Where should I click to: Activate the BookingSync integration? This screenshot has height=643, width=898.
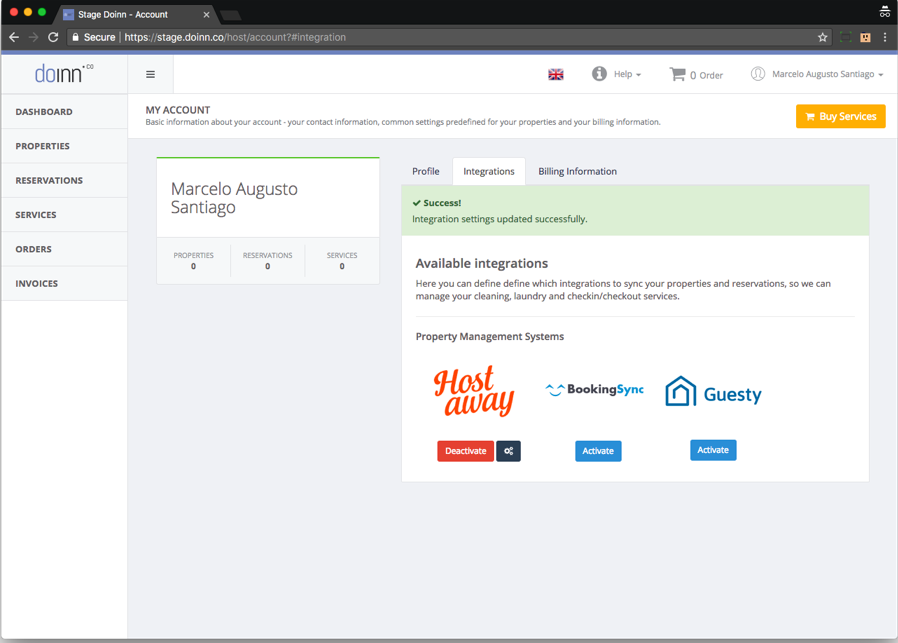(598, 451)
